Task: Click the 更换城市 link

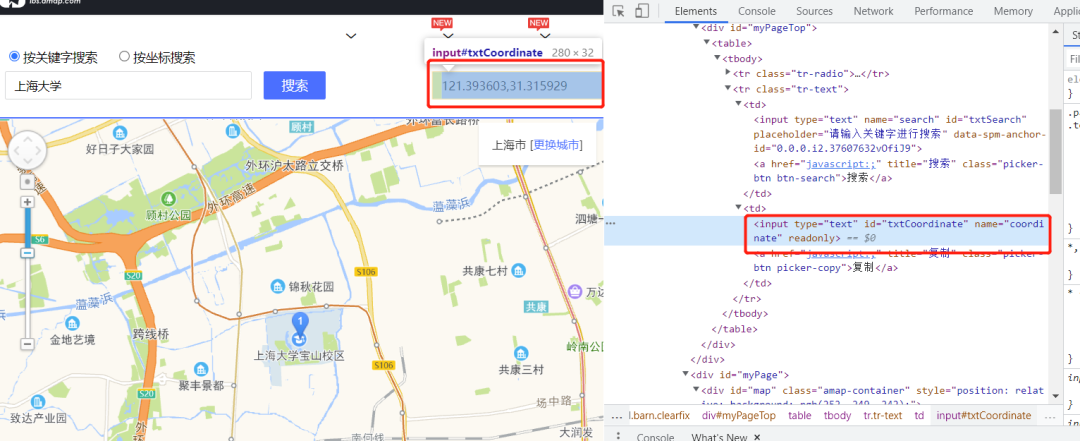Action: (556, 145)
